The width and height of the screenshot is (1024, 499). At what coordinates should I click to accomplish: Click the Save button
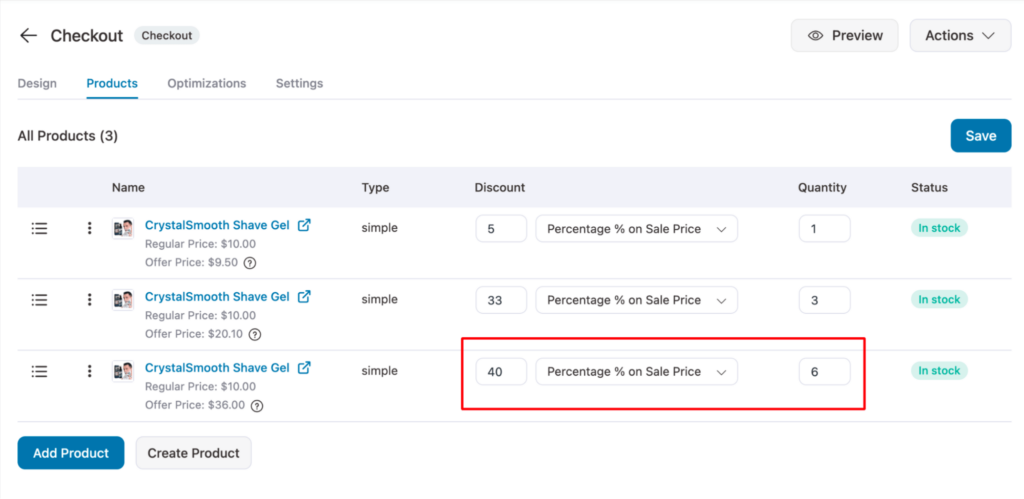pos(980,136)
